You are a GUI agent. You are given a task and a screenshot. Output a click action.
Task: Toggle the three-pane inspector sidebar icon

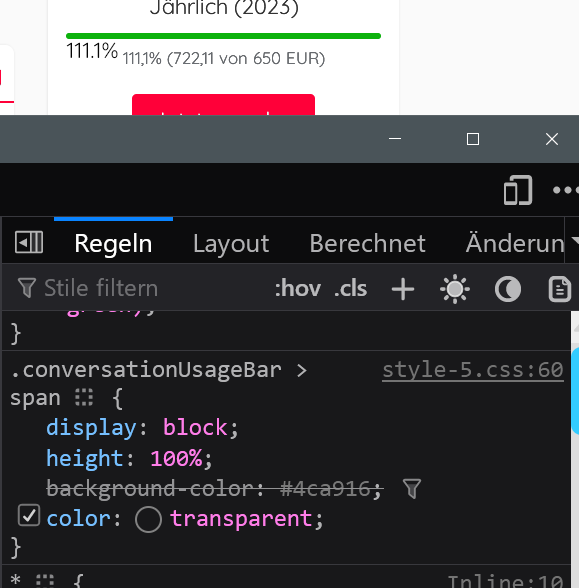[29, 242]
